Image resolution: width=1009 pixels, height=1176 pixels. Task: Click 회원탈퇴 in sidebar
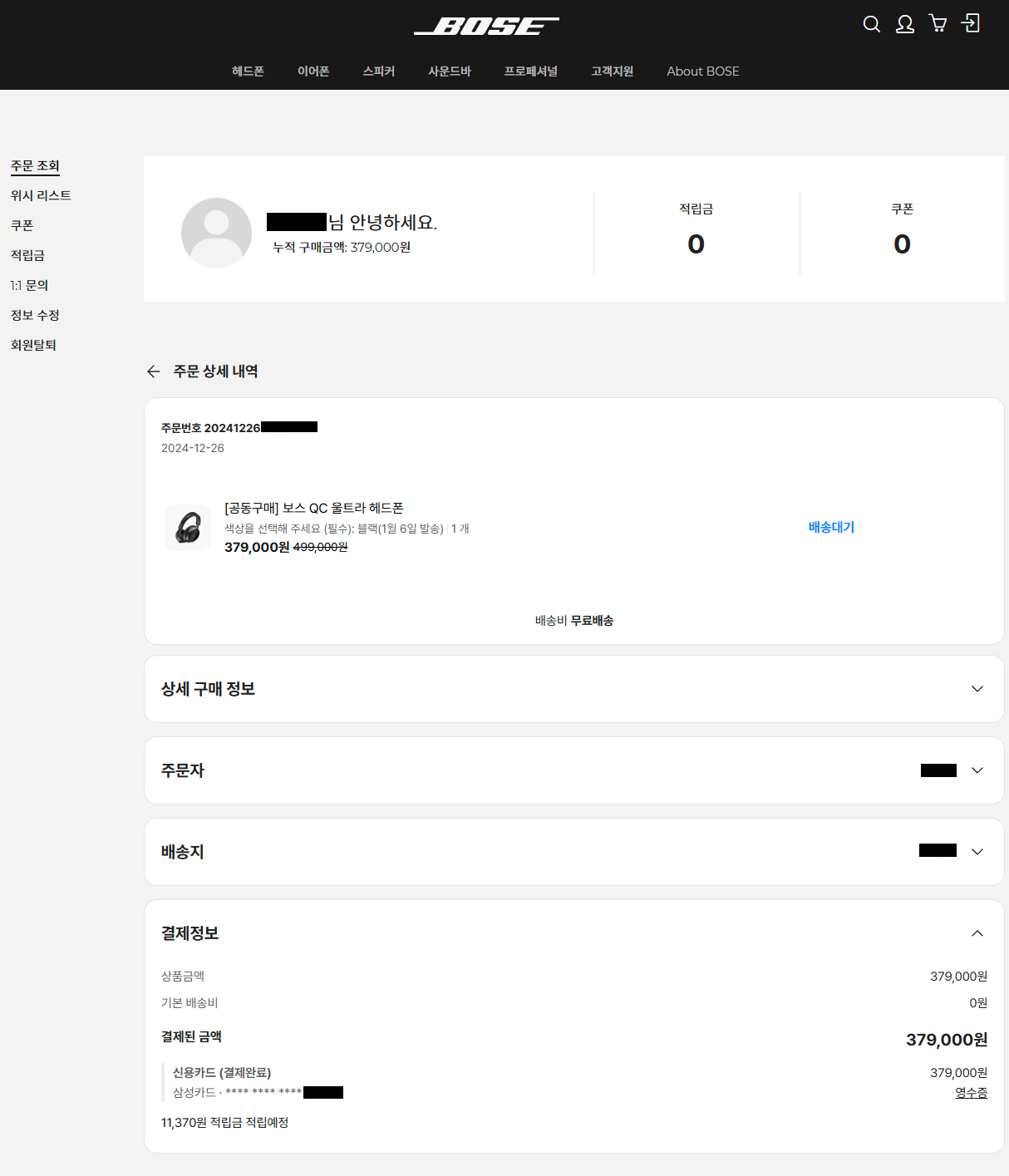[x=33, y=345]
